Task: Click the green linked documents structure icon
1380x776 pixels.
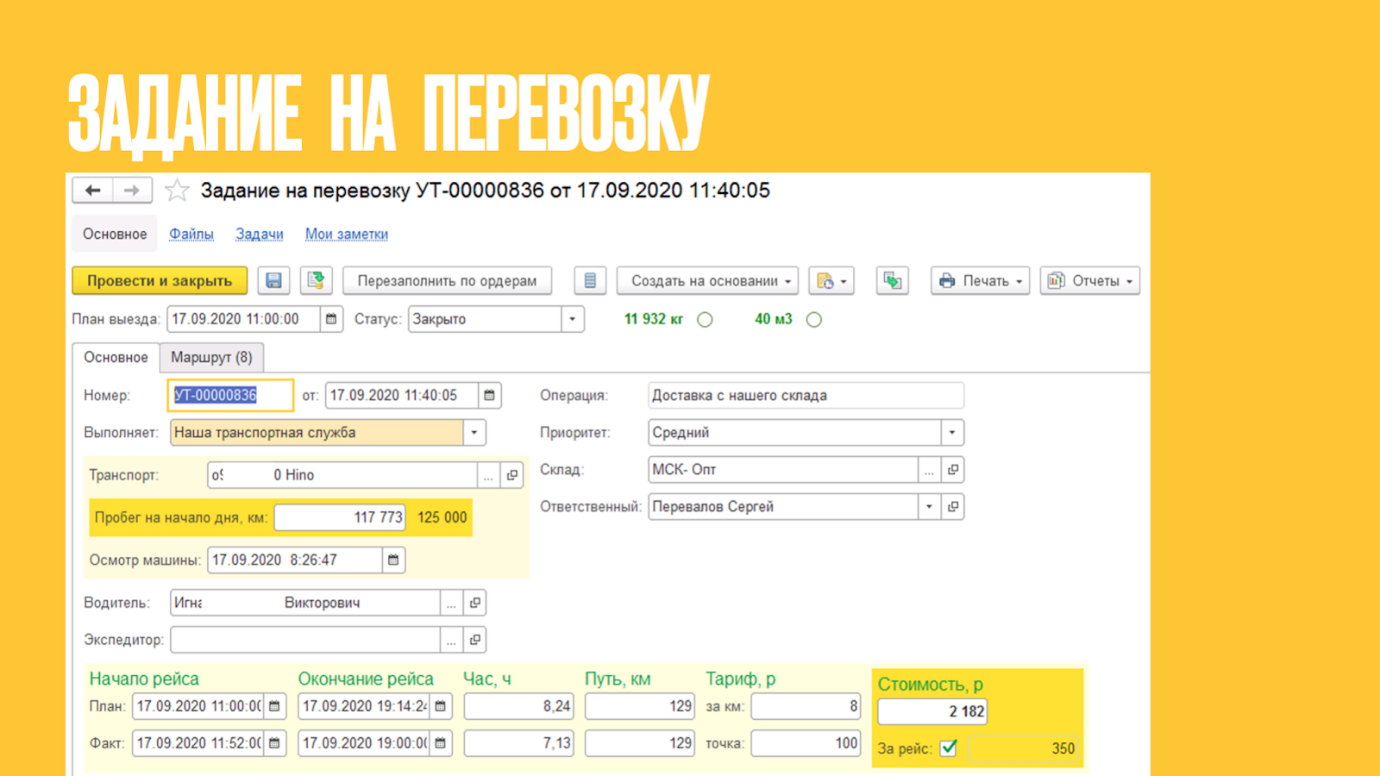Action: pos(892,281)
